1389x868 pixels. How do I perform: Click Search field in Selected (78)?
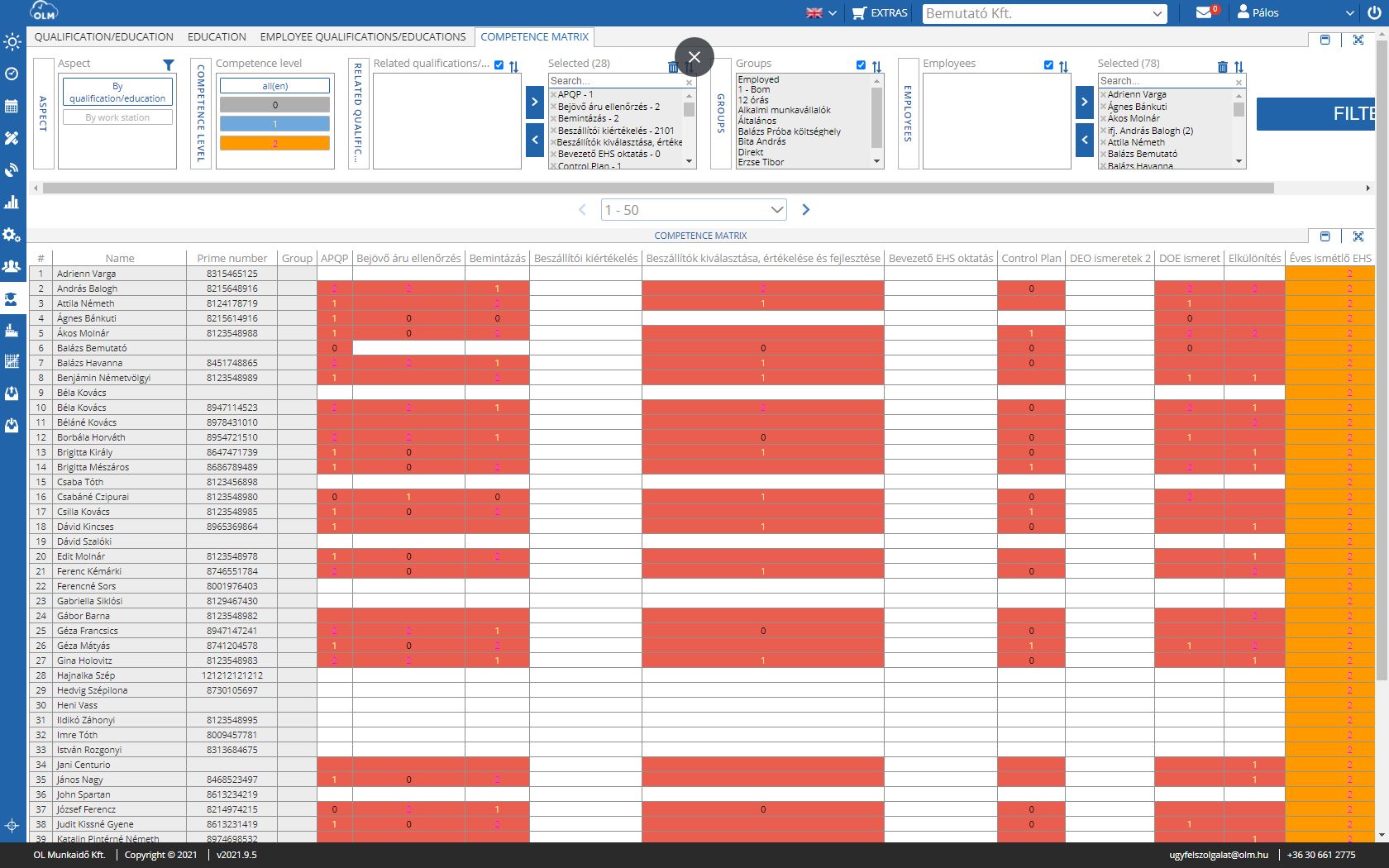(x=1166, y=81)
